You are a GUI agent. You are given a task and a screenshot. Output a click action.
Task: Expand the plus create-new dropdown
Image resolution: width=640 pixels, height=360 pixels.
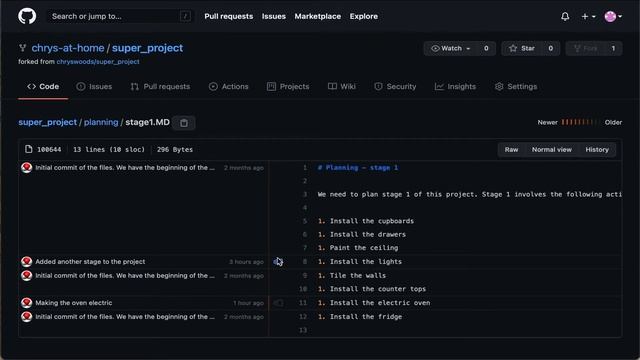point(588,16)
